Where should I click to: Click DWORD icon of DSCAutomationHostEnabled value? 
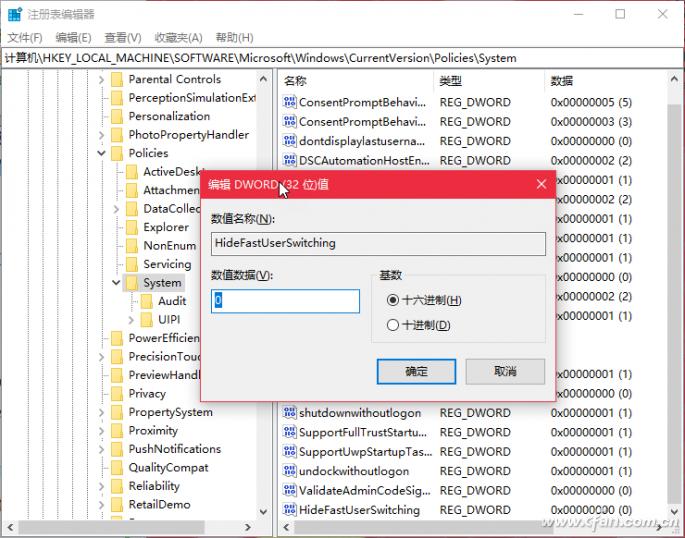tap(290, 160)
